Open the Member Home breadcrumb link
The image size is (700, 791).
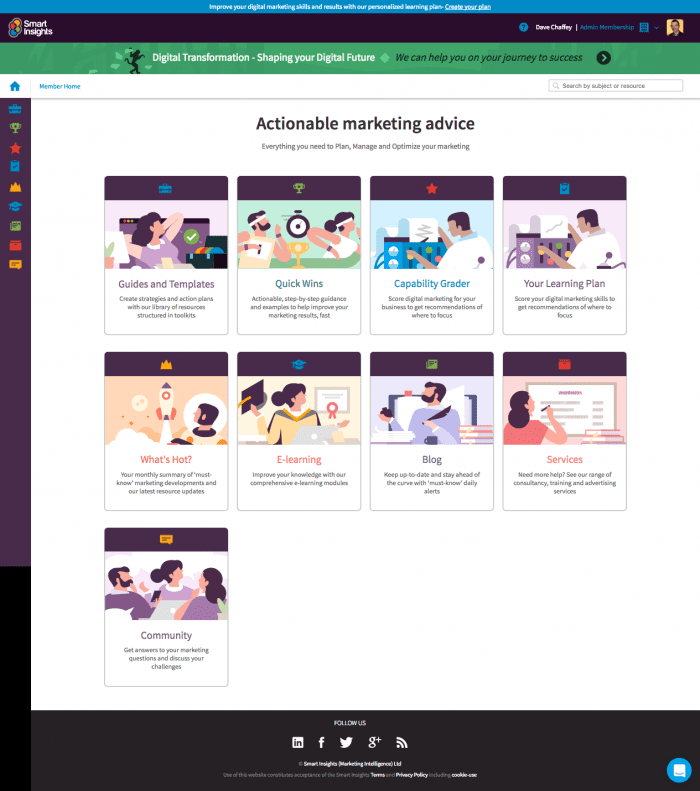60,86
